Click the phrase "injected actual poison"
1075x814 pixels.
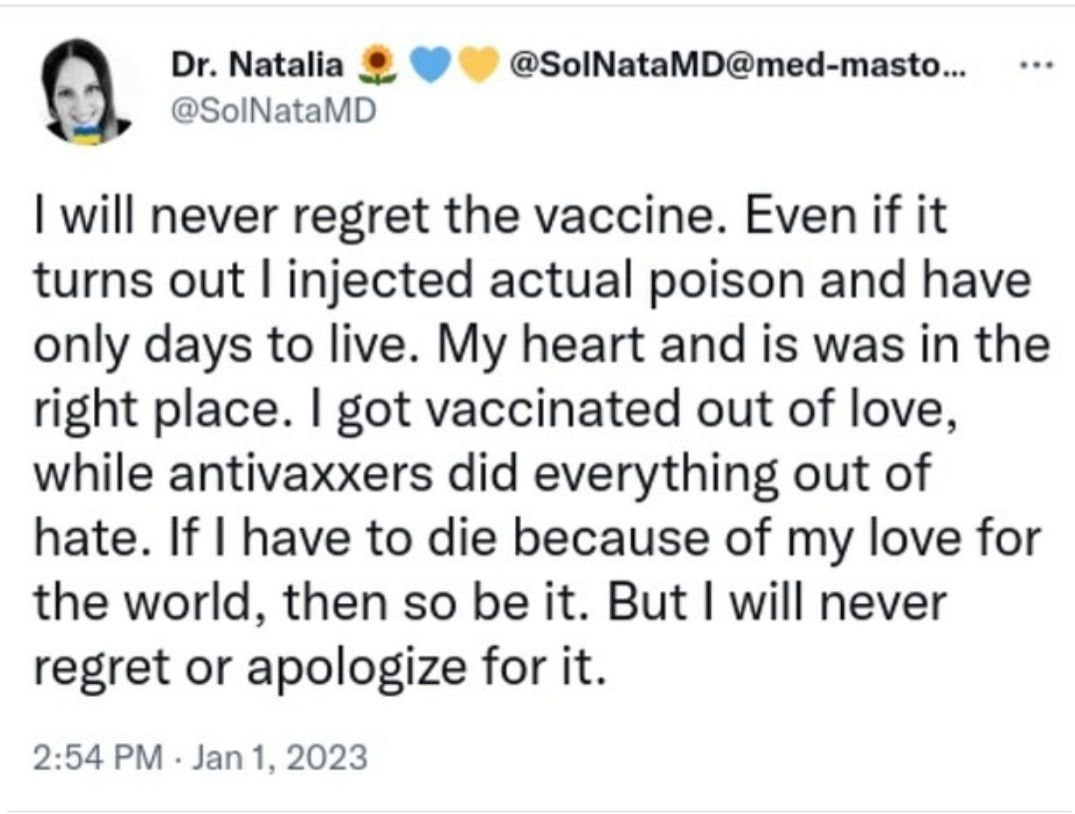tap(443, 284)
